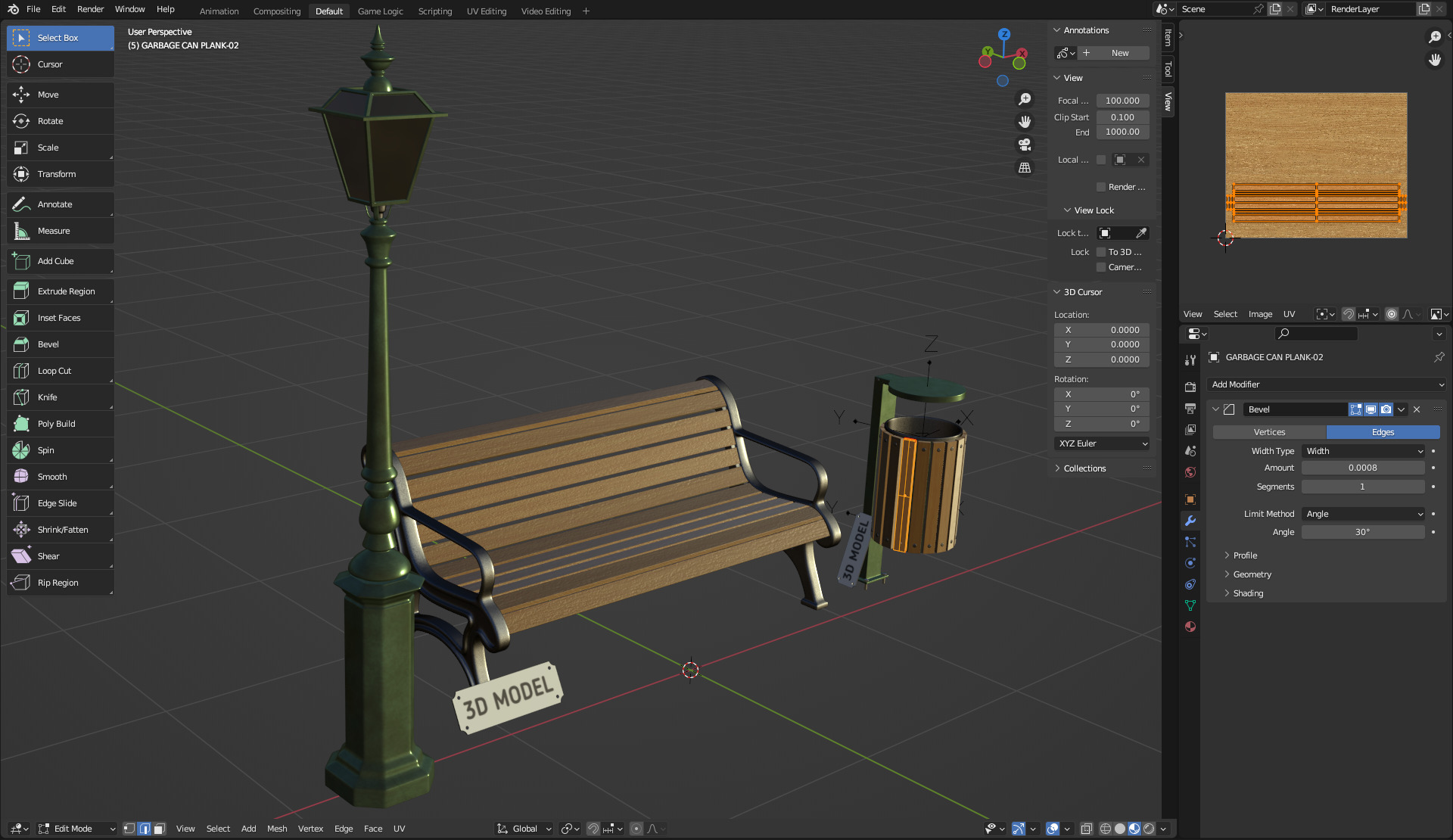
Task: Switch to wireframe viewport shading
Action: point(1105,829)
